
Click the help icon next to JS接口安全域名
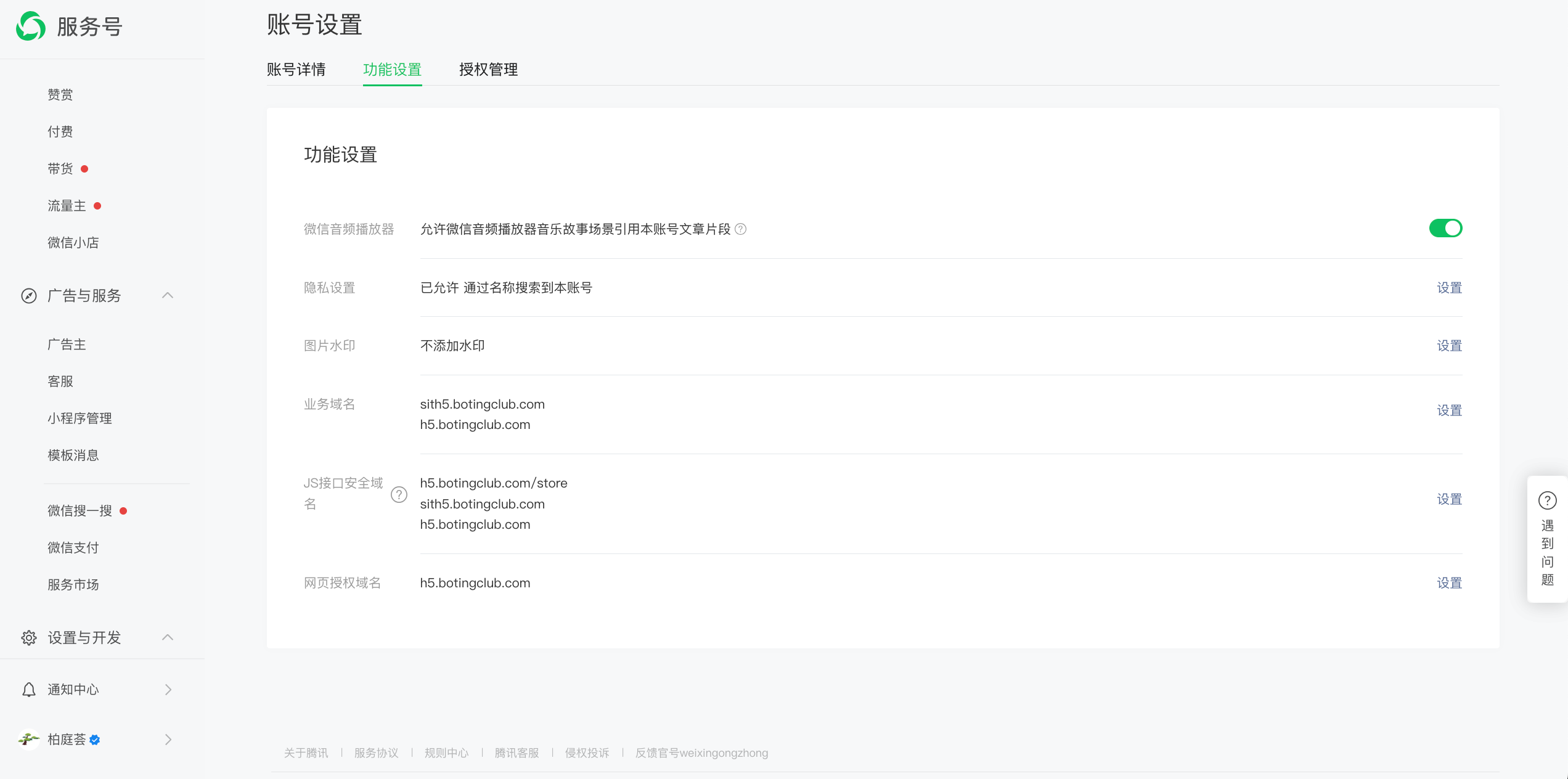point(399,494)
